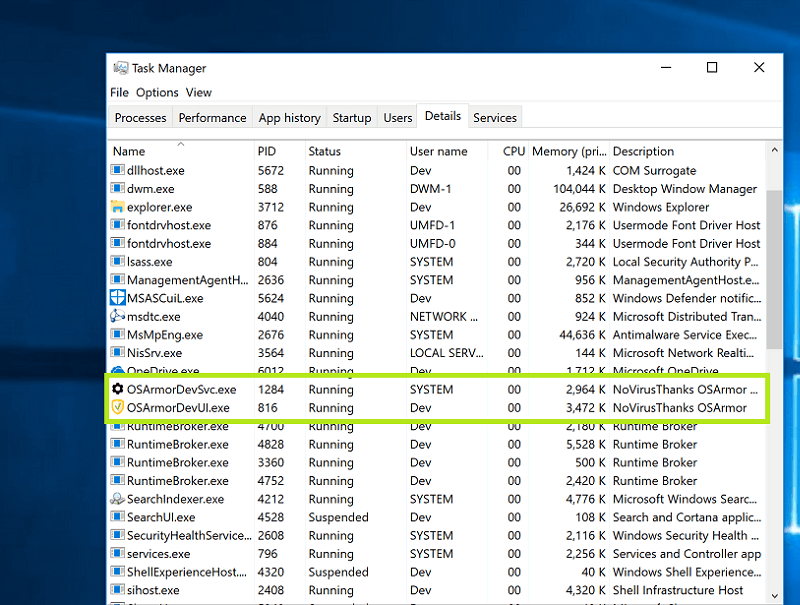This screenshot has width=800, height=605.
Task: Sort by the PID column header
Action: (267, 152)
